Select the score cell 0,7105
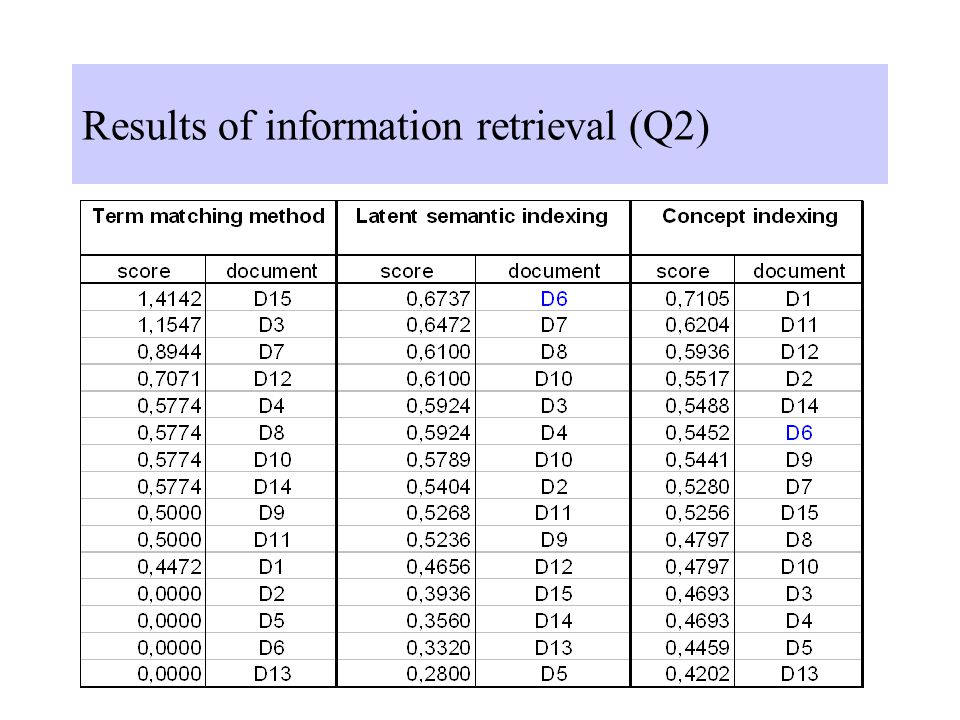 tap(683, 298)
